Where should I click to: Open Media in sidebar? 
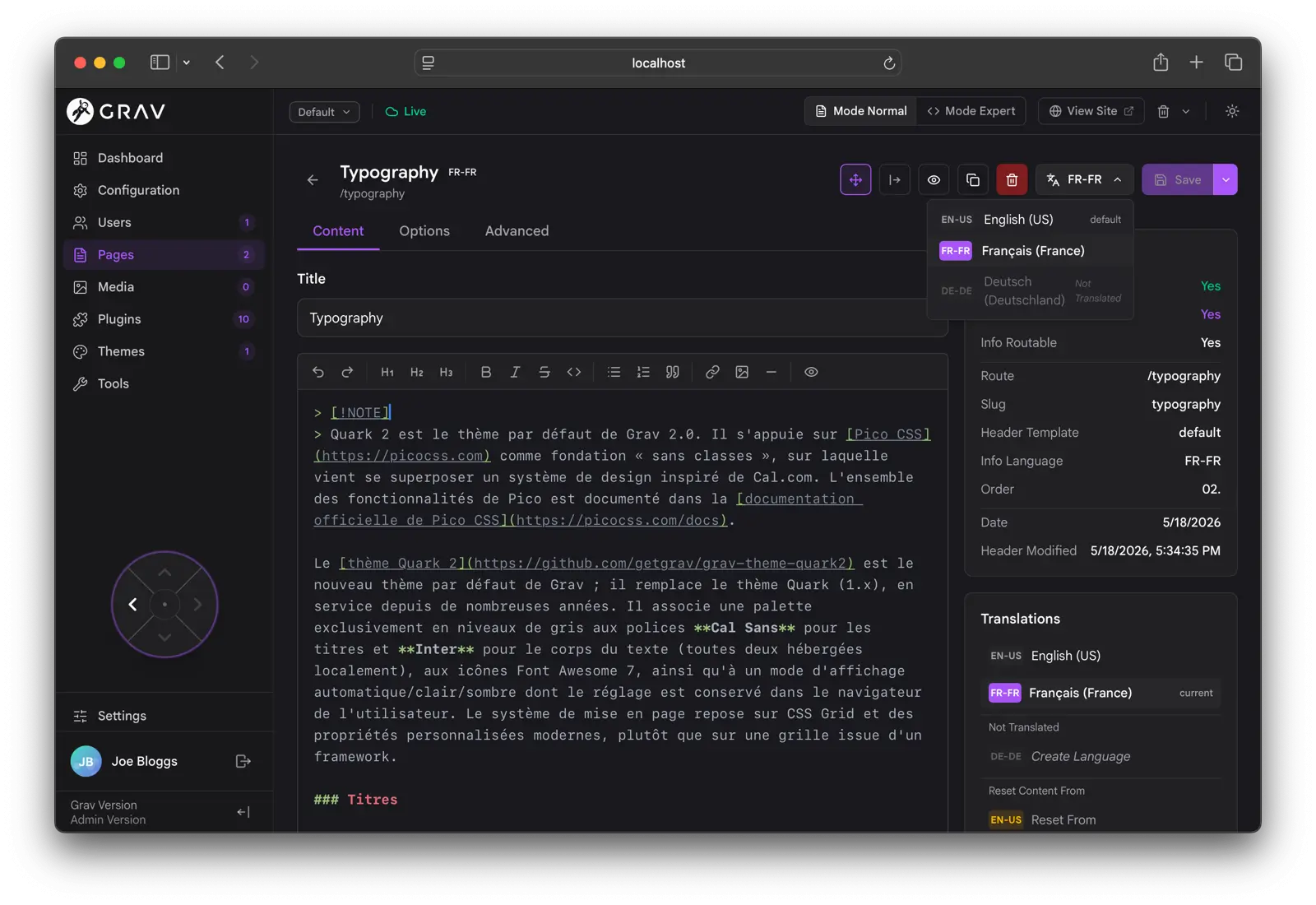164,287
